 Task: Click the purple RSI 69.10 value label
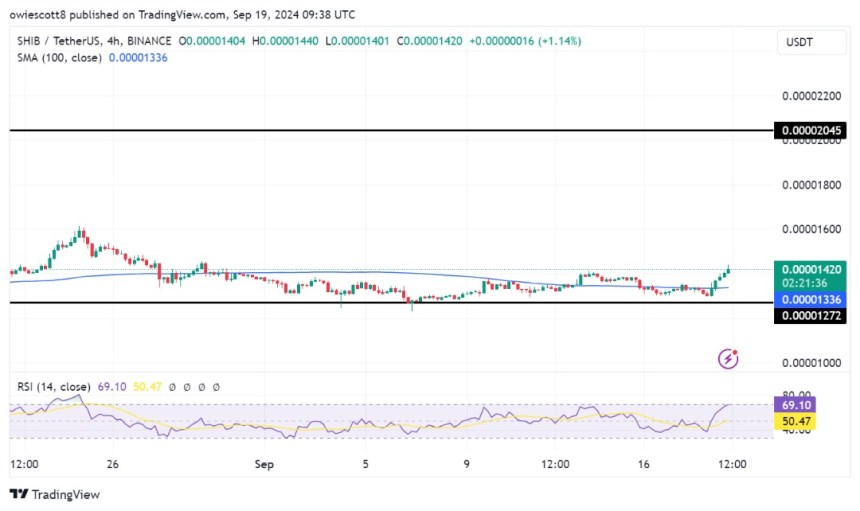click(795, 405)
